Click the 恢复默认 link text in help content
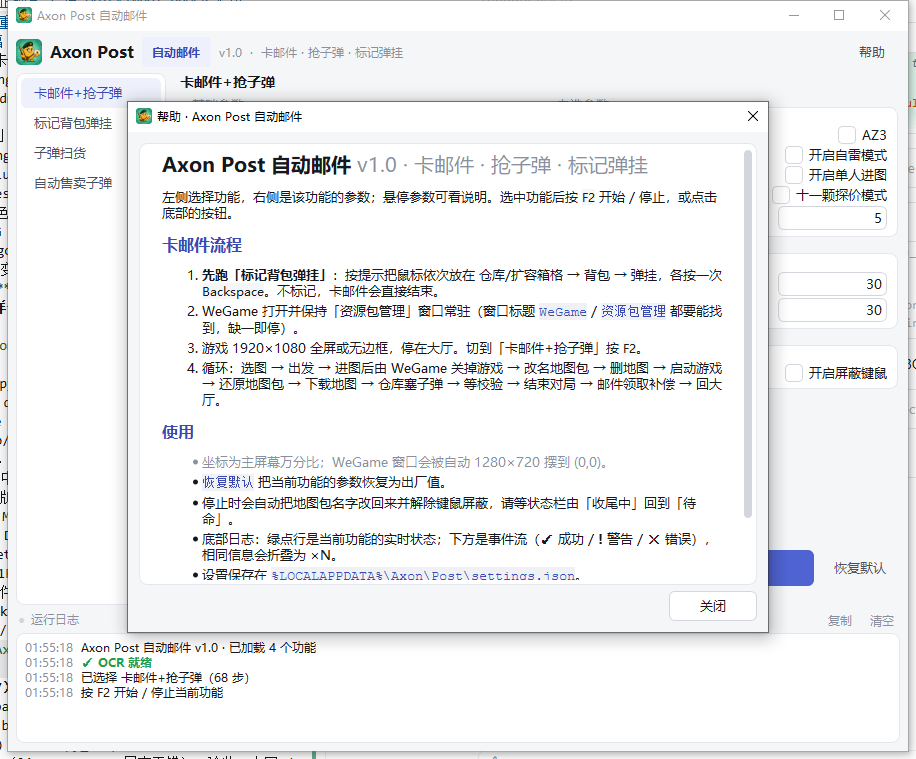Image resolution: width=916 pixels, height=759 pixels. [227, 482]
